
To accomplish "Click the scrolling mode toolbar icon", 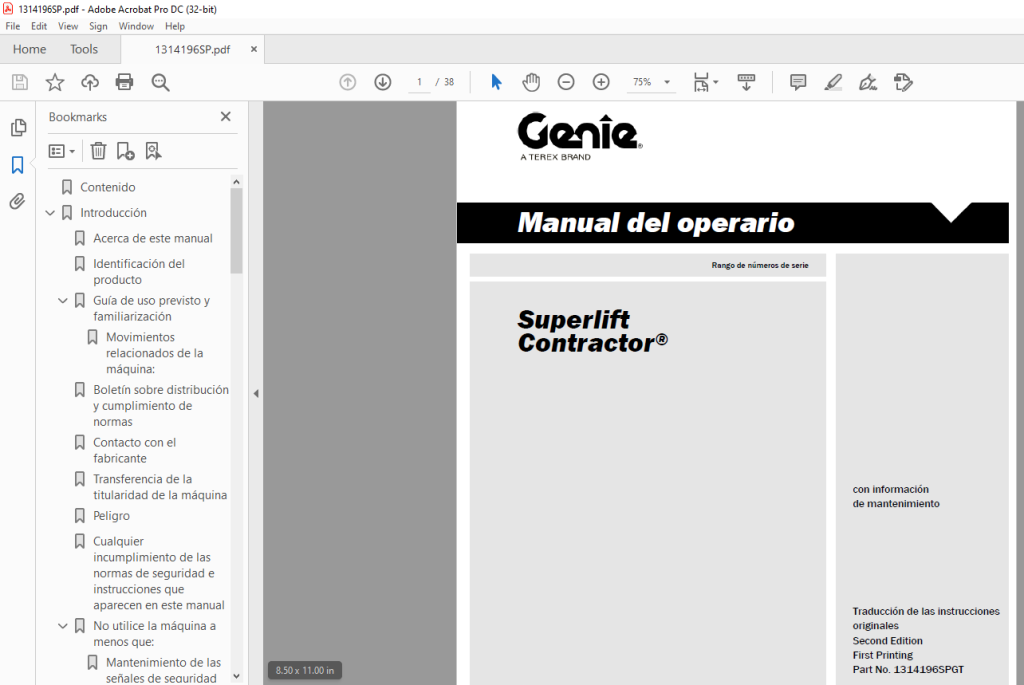I will click(x=746, y=82).
